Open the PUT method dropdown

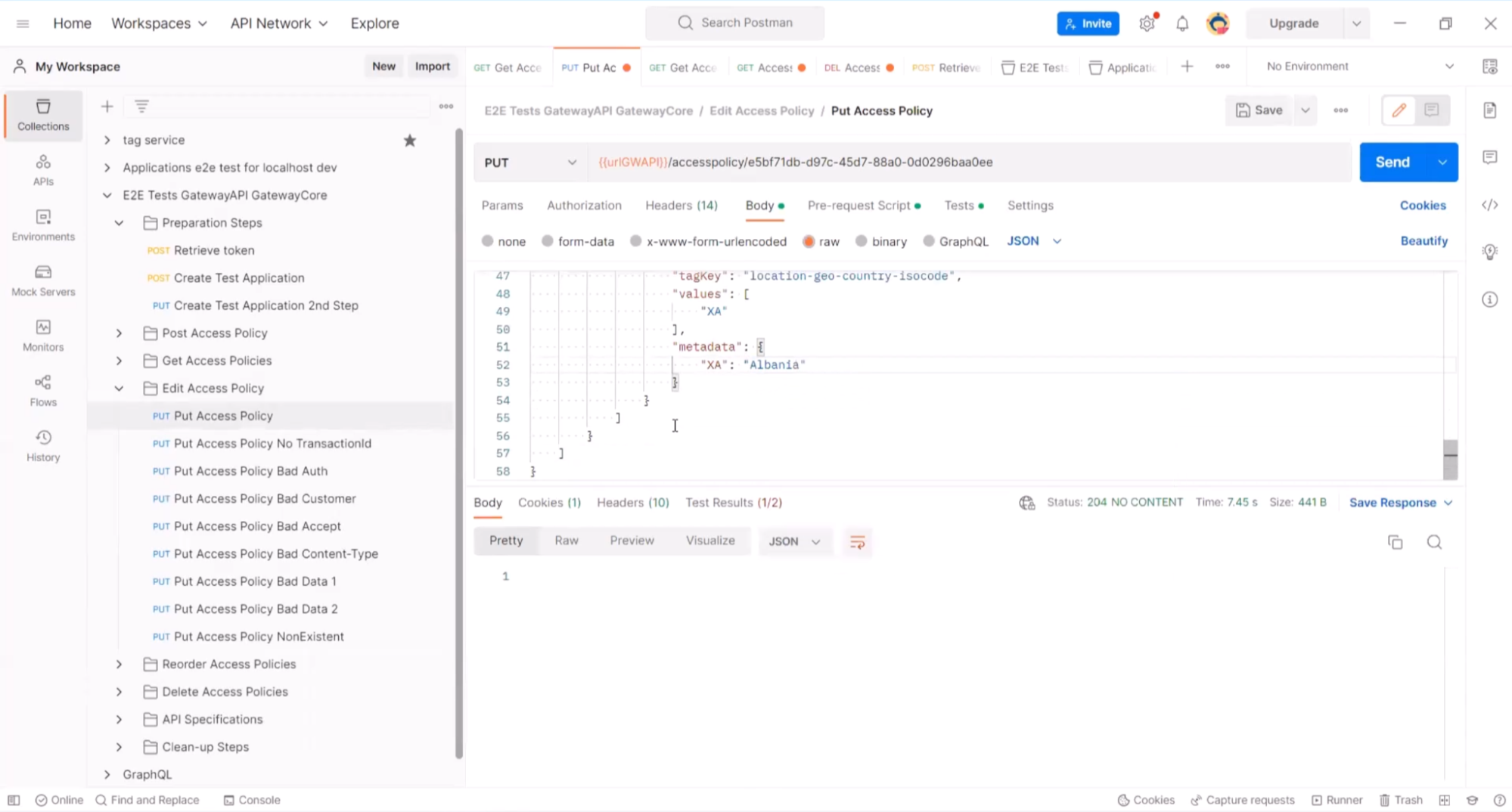(x=529, y=163)
